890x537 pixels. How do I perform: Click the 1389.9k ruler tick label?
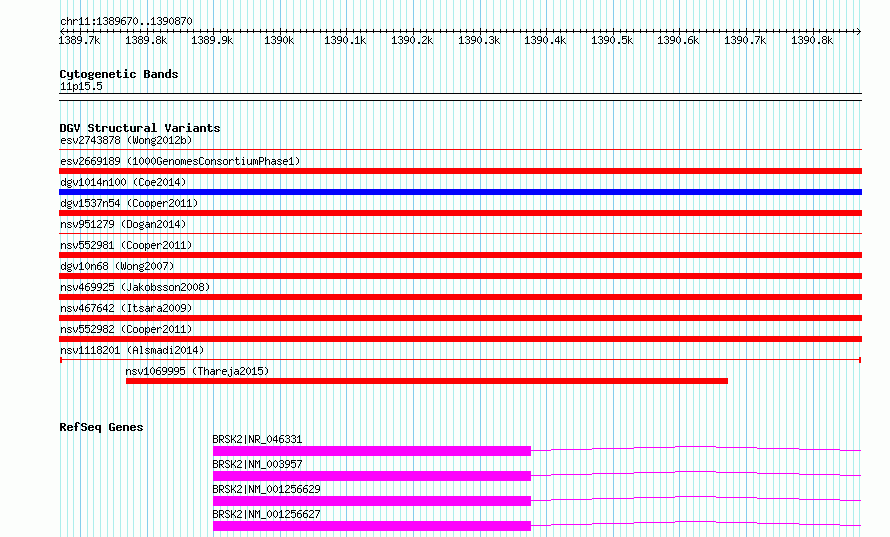(x=212, y=40)
